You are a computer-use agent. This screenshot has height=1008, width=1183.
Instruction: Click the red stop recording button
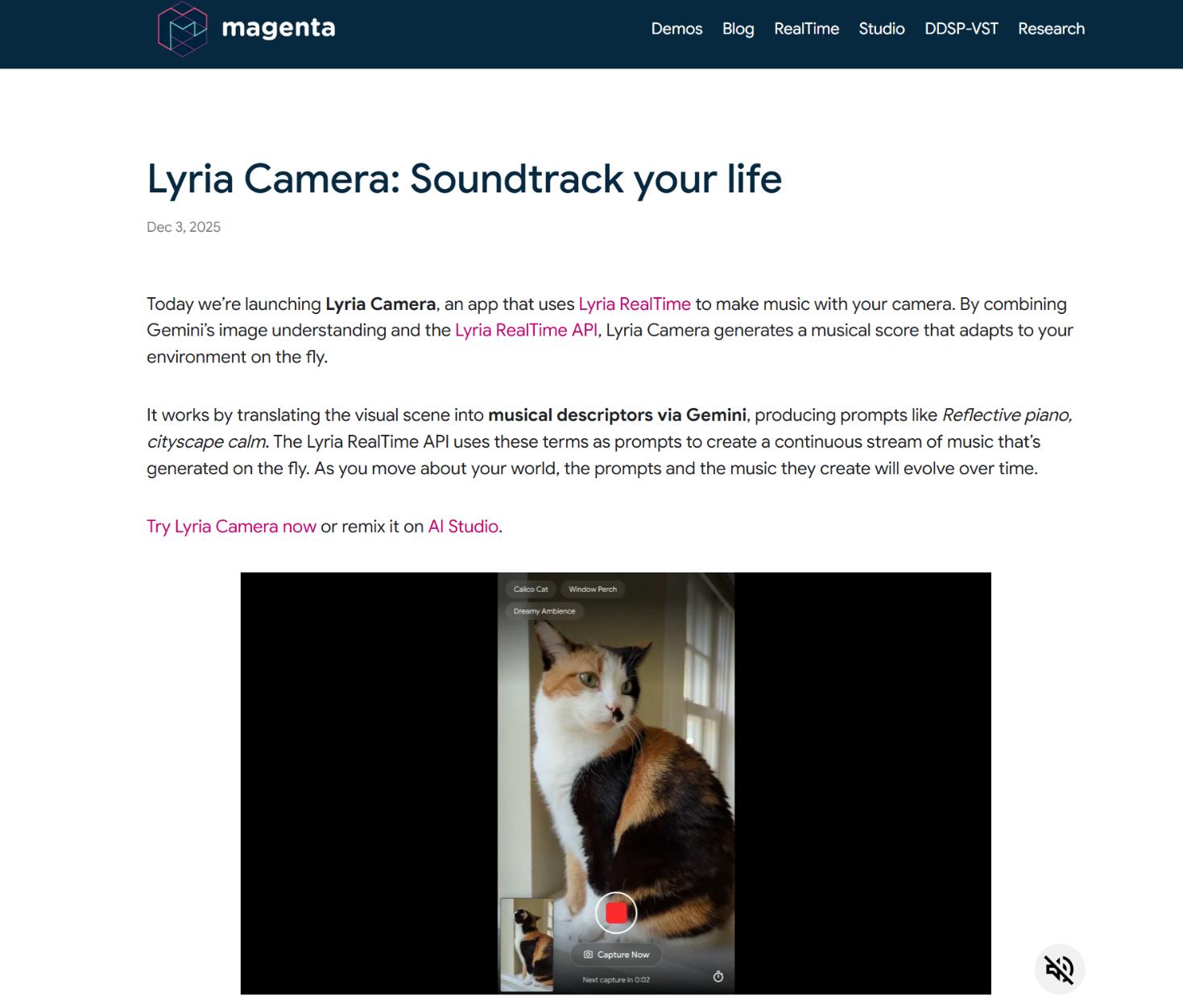click(616, 912)
